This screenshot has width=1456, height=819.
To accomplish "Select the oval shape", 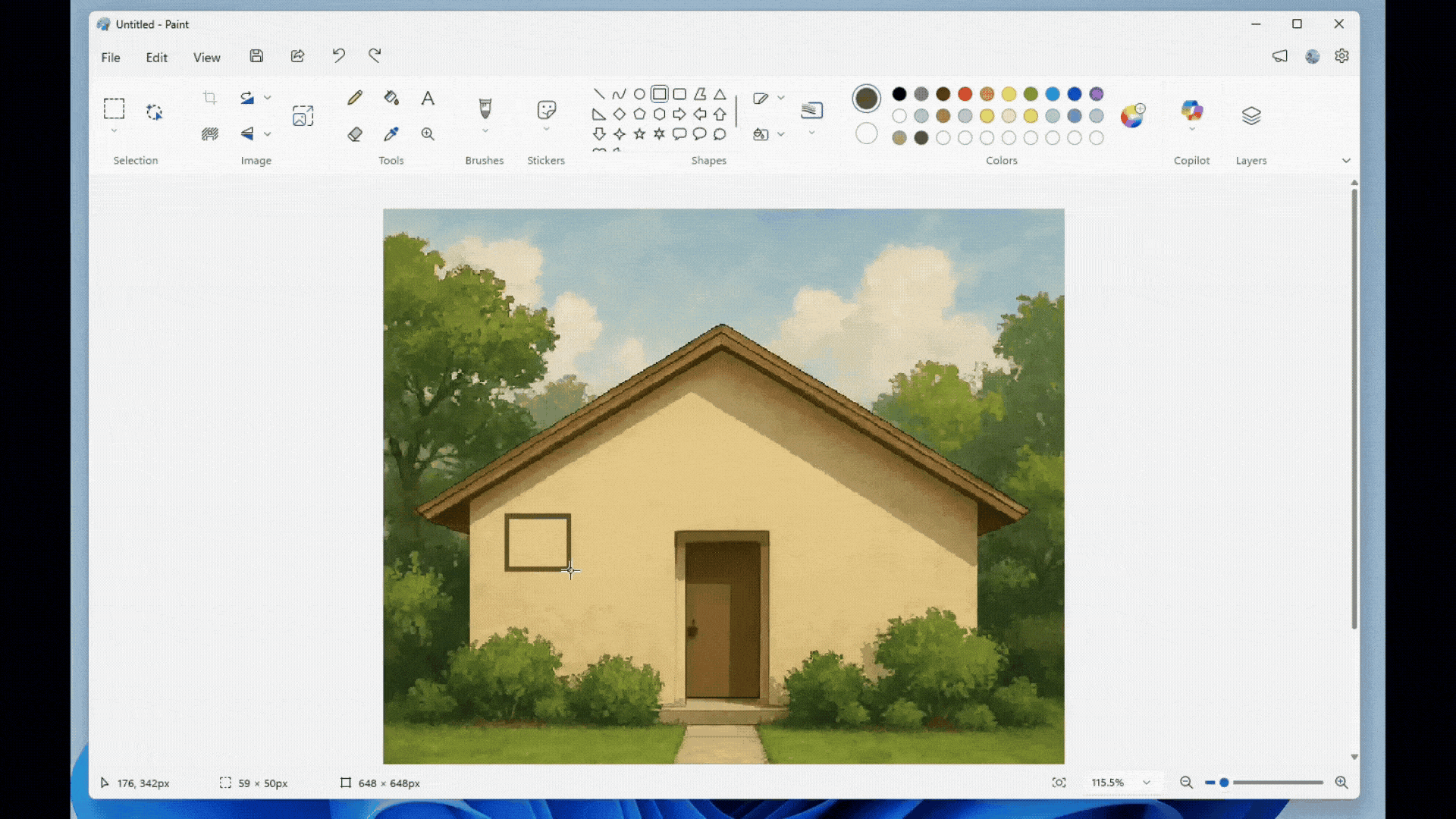I will (639, 93).
